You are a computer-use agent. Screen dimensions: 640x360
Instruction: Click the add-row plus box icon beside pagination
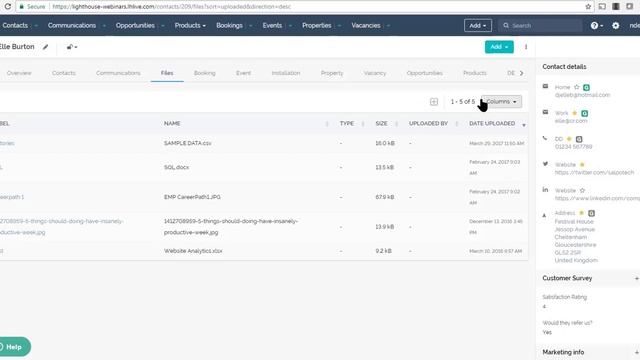[x=434, y=102]
